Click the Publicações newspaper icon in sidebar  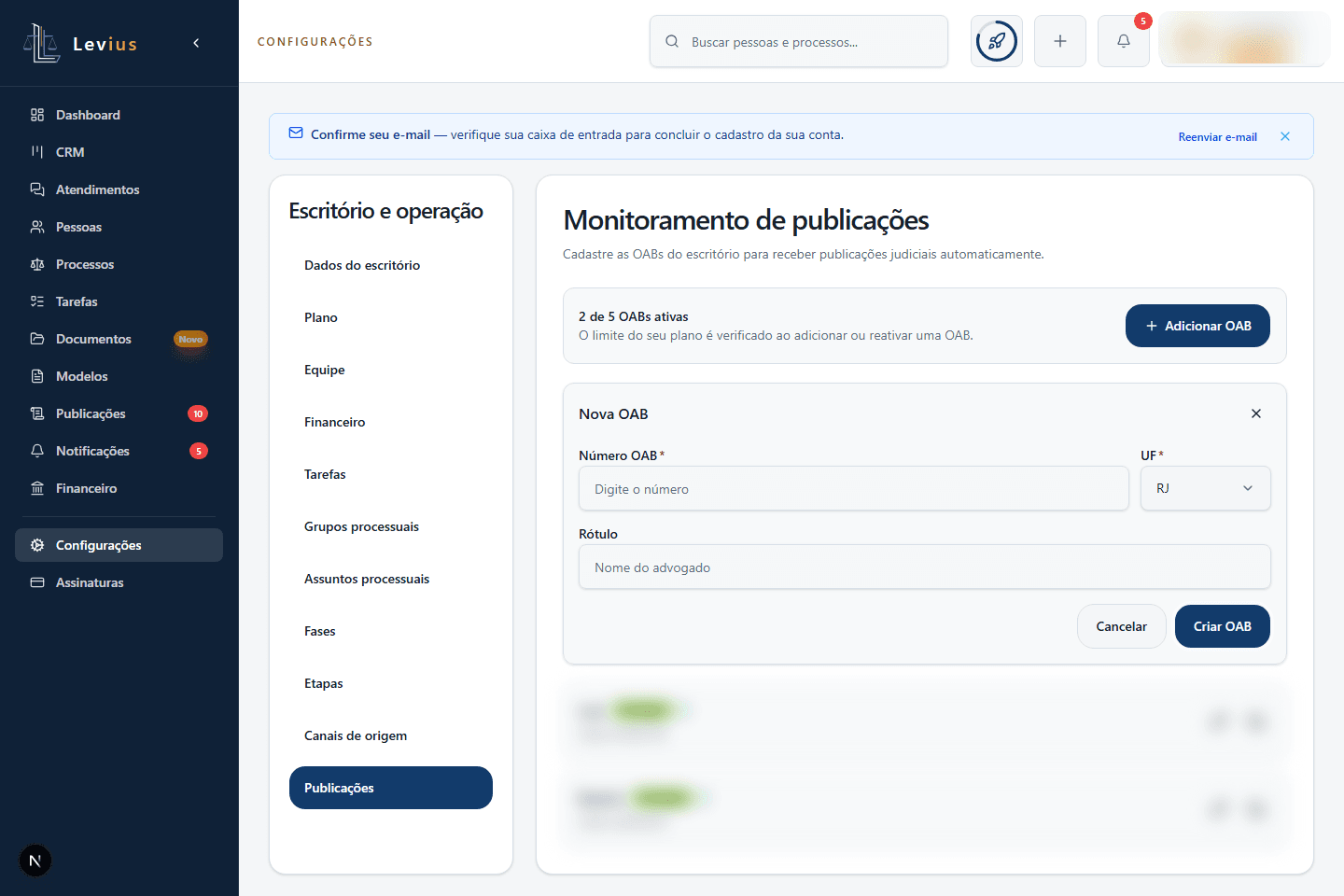(37, 413)
